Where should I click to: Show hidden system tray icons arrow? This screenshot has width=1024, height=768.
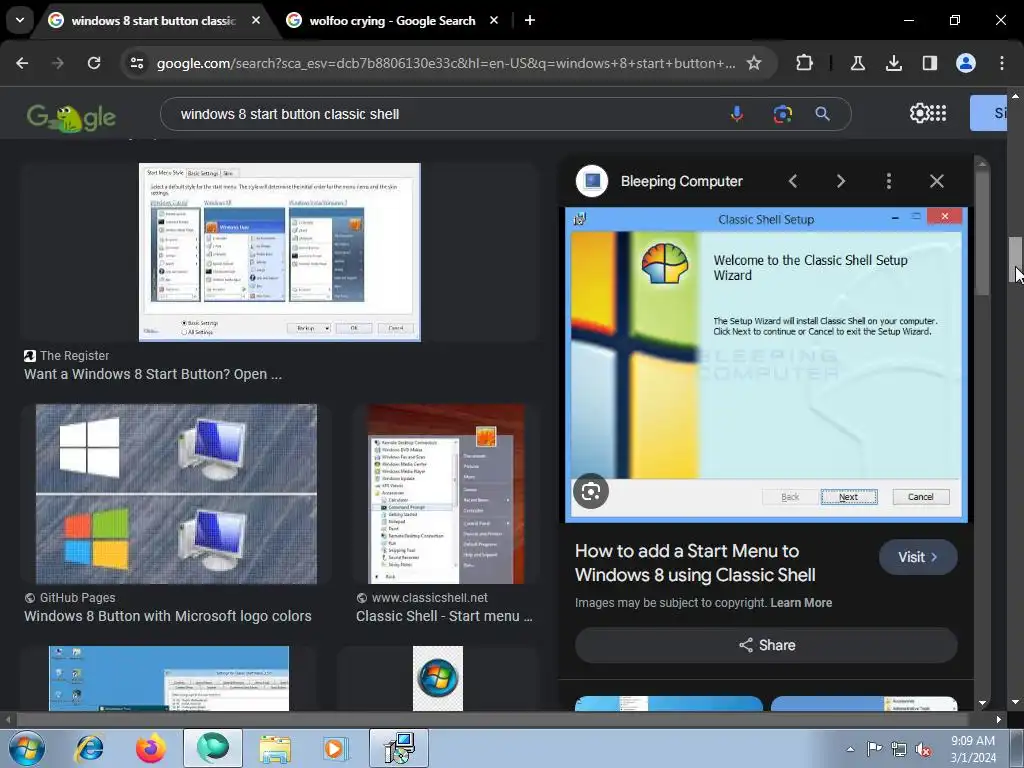pyautogui.click(x=850, y=749)
